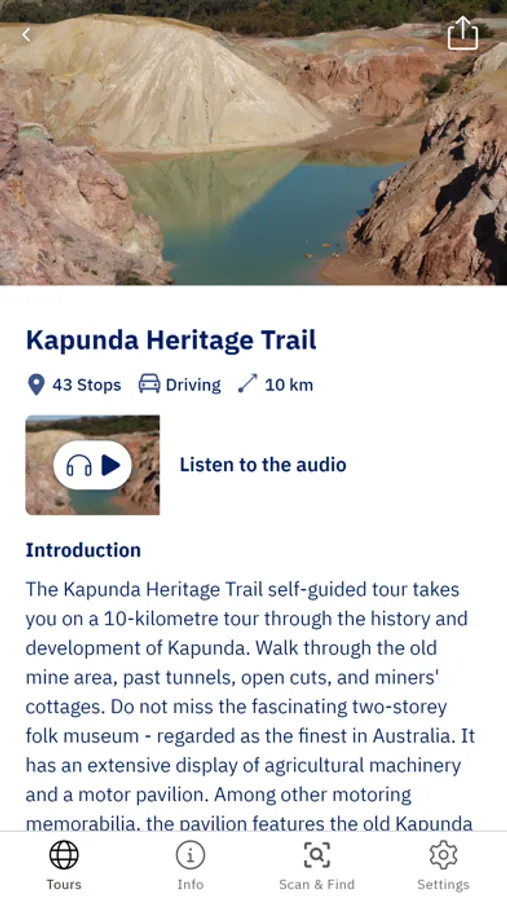Click the Kapunda Heritage Trail title

[171, 340]
